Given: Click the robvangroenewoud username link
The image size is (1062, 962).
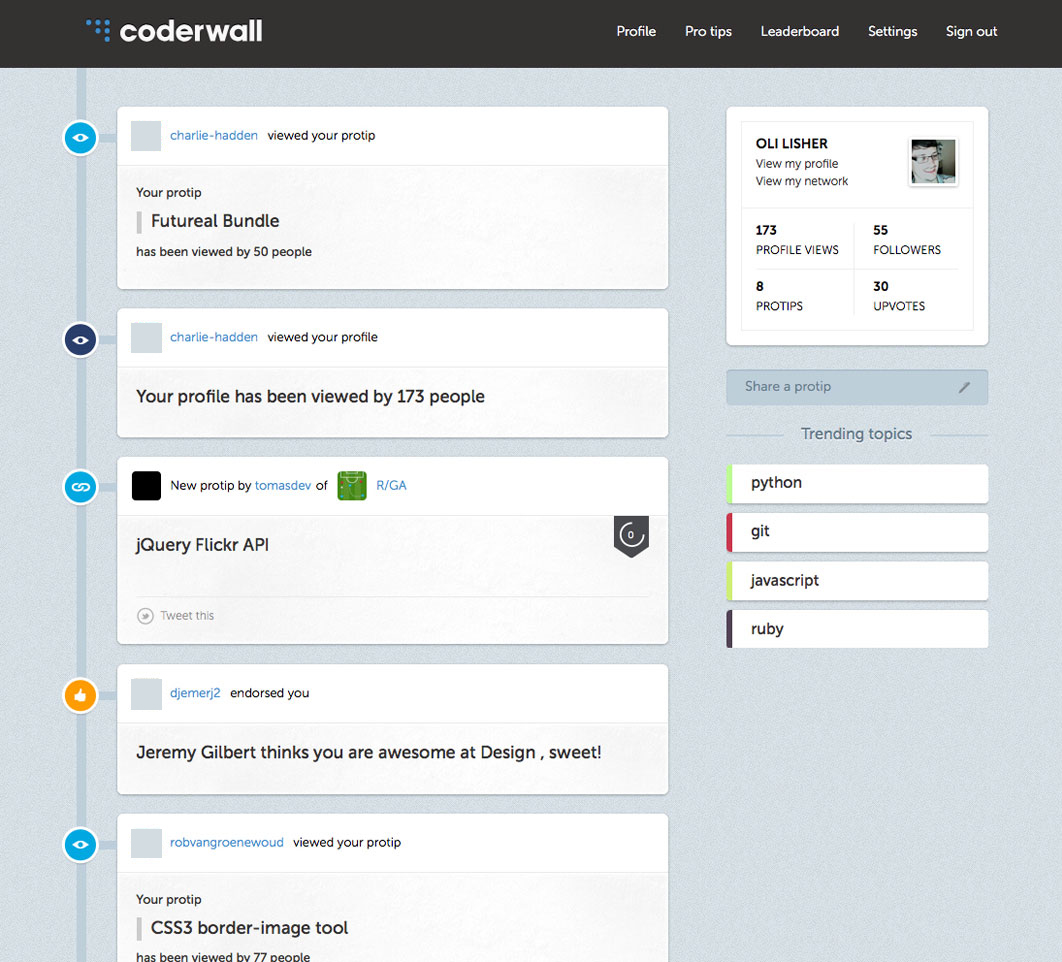Looking at the screenshot, I should [226, 842].
